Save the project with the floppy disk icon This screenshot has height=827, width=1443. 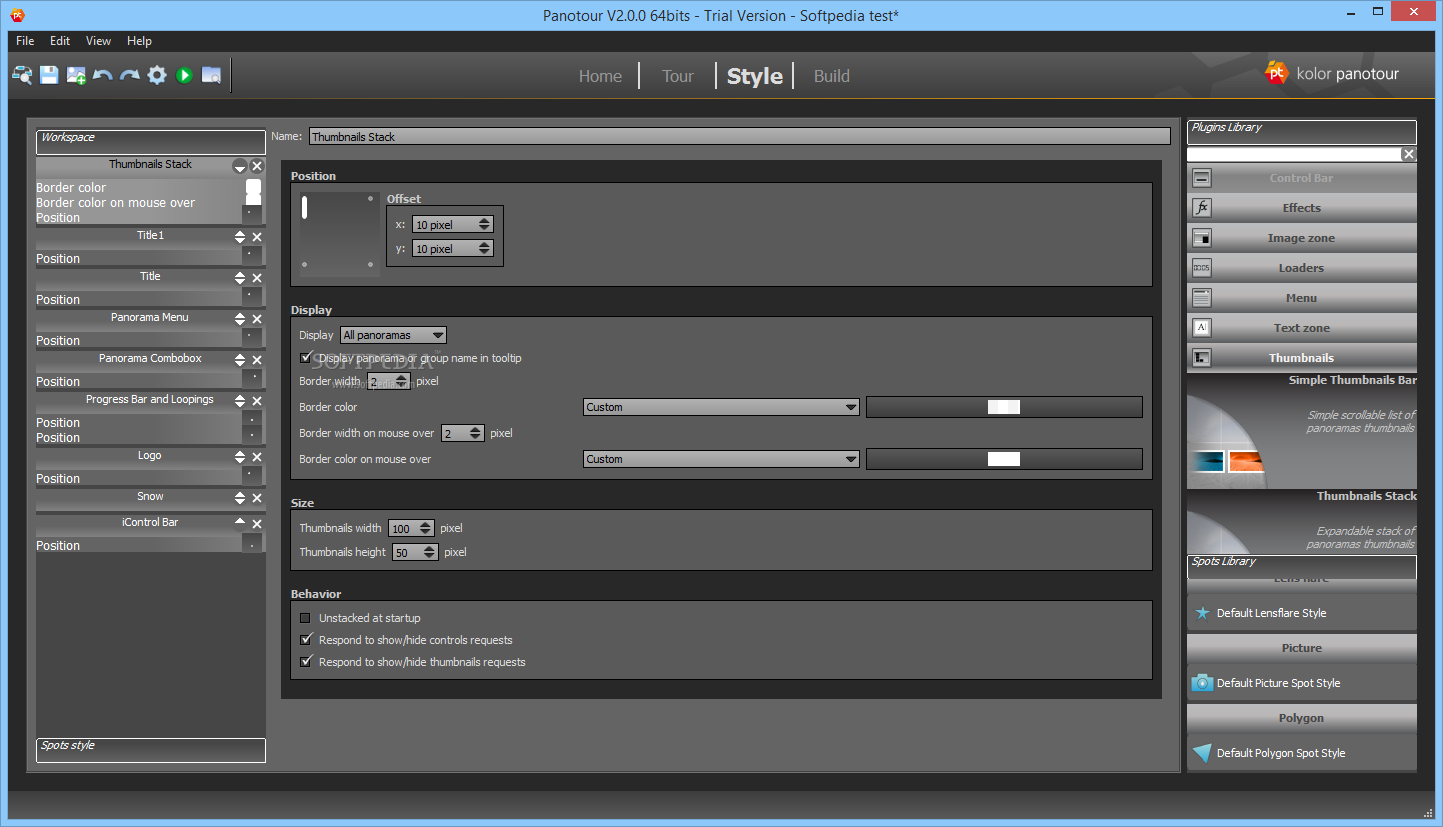point(49,75)
